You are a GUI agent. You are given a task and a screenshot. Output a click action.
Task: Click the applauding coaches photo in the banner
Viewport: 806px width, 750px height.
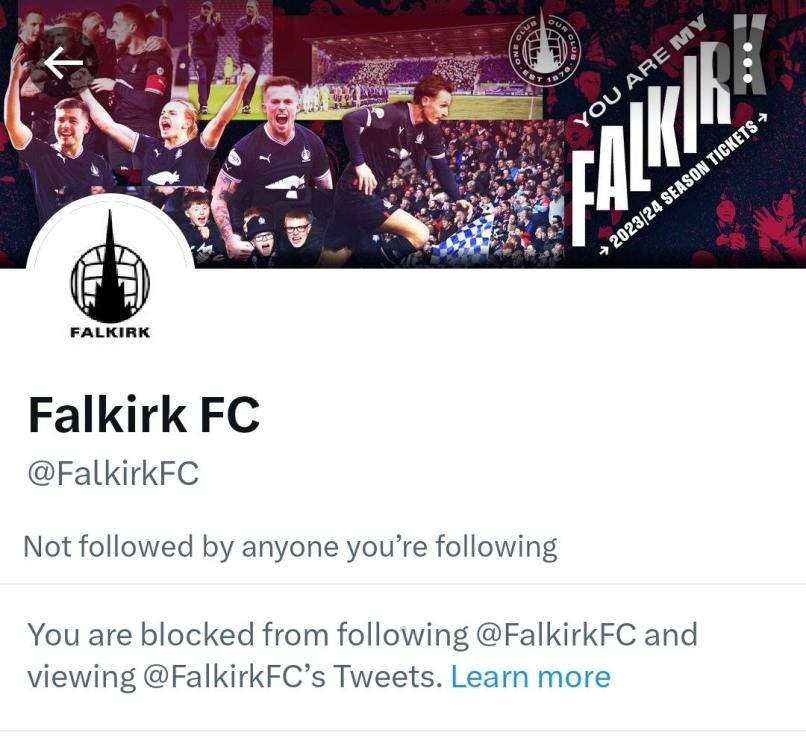coord(230,57)
